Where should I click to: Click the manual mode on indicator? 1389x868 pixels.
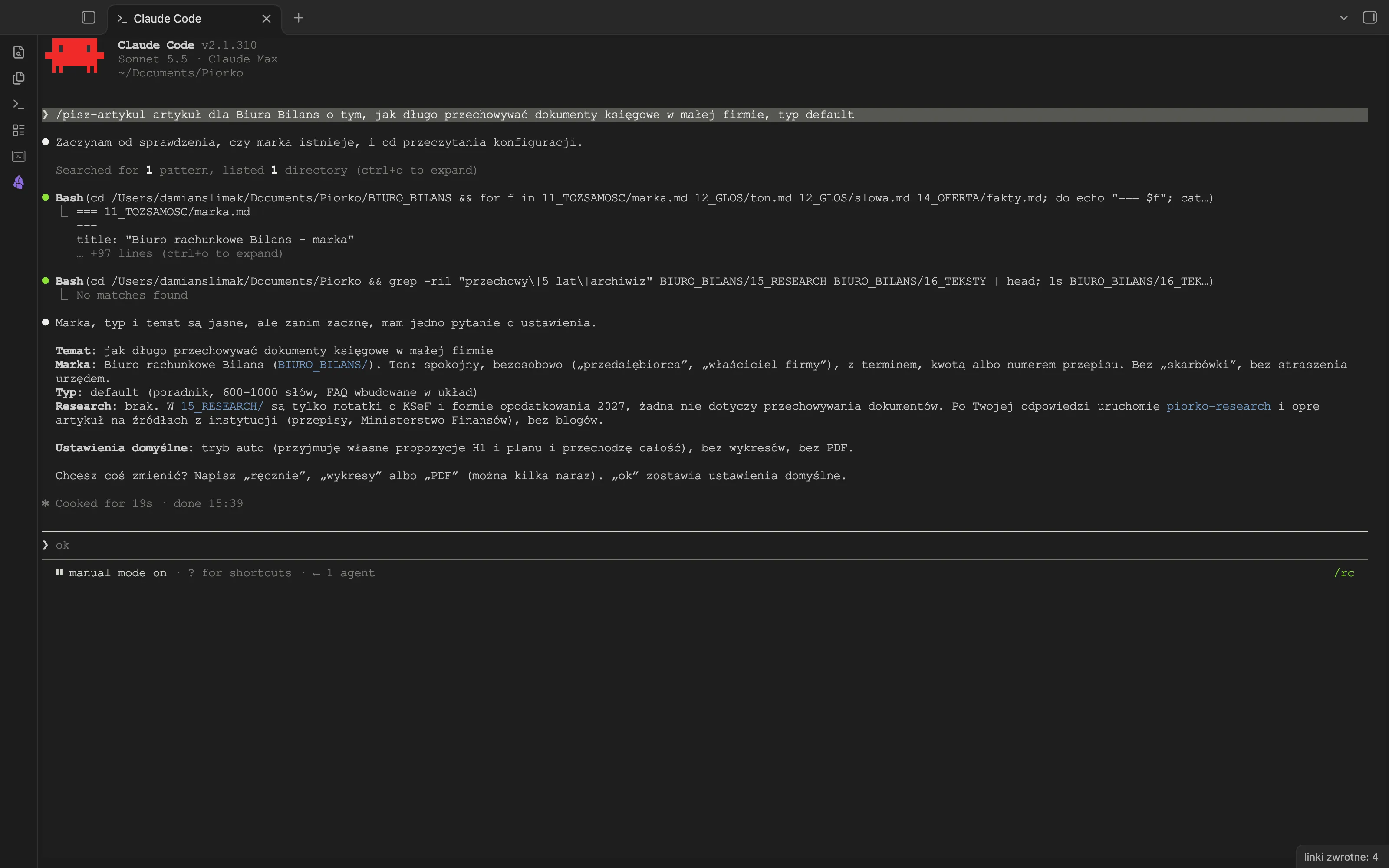click(112, 573)
